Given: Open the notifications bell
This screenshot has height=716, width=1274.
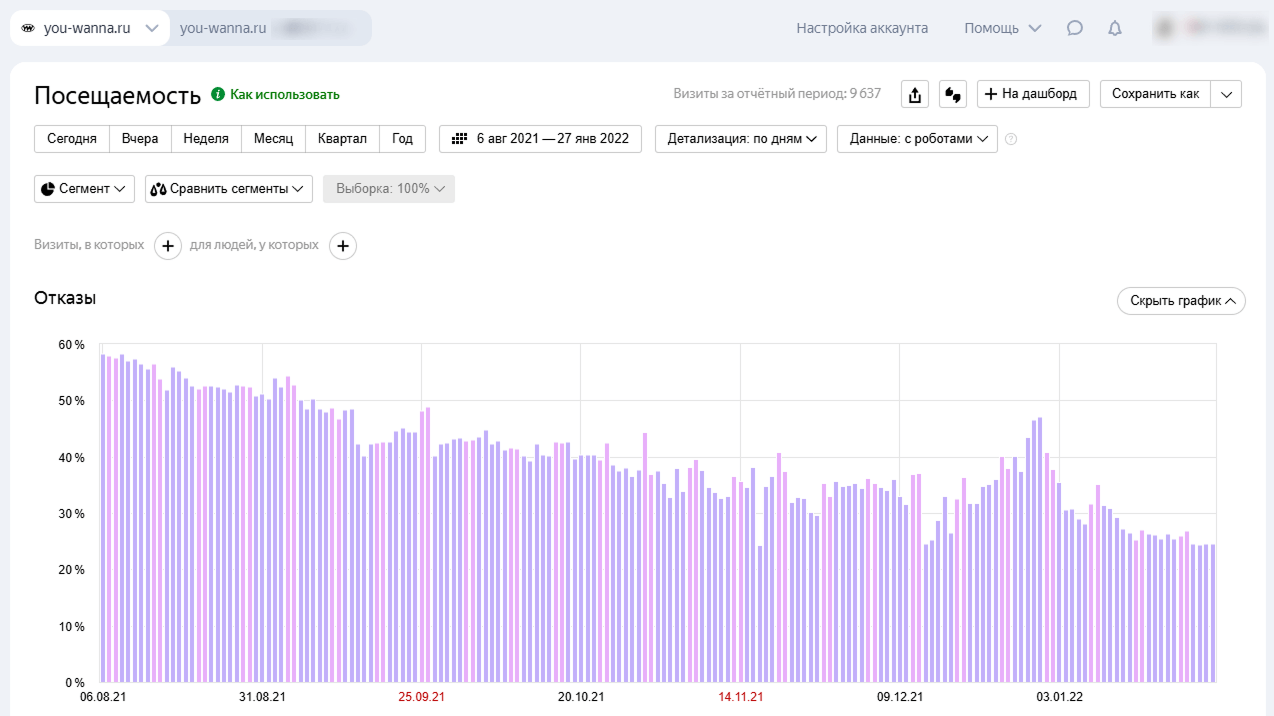Looking at the screenshot, I should pos(1115,28).
